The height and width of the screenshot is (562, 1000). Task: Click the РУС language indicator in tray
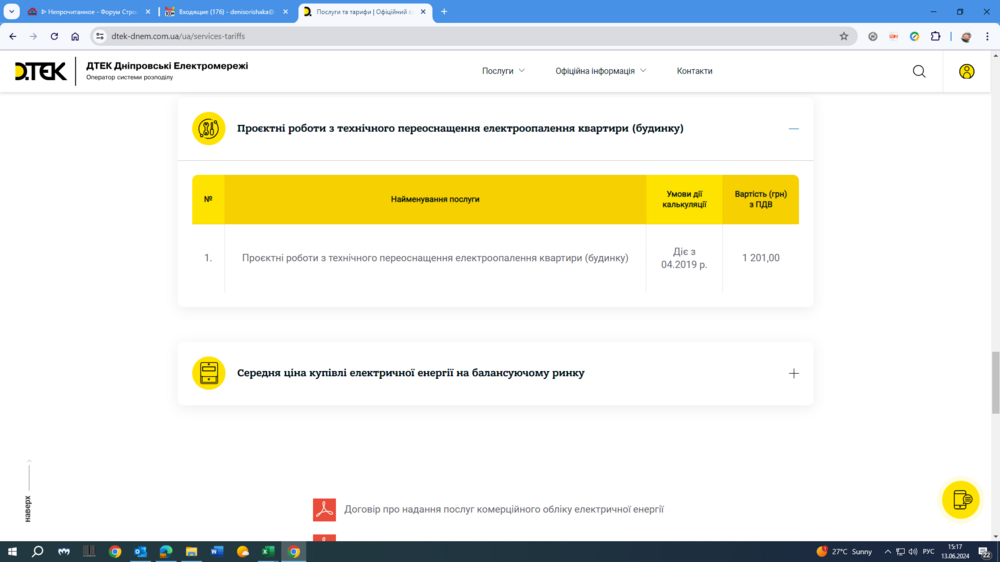929,551
